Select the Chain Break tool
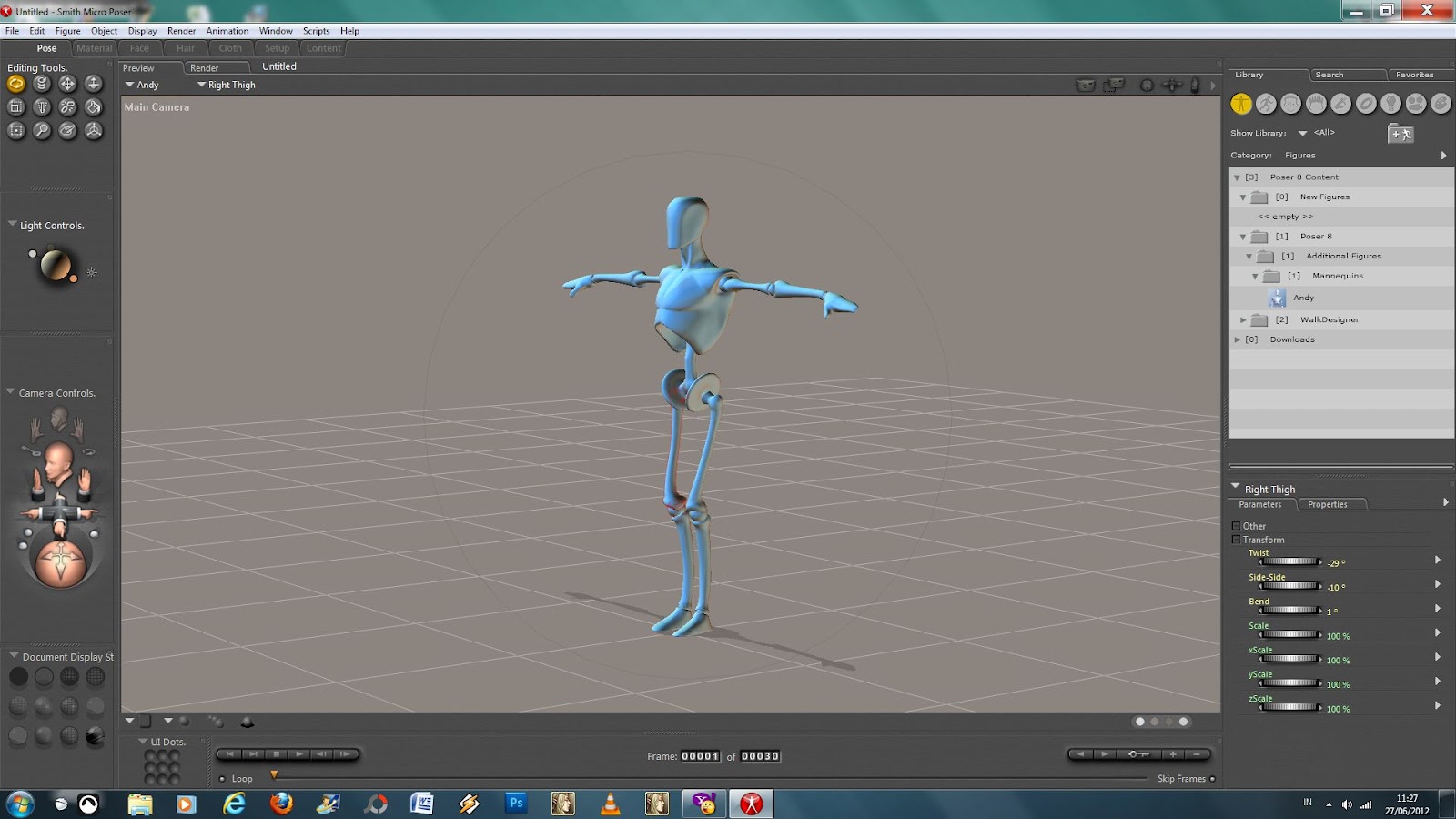 coord(67,106)
